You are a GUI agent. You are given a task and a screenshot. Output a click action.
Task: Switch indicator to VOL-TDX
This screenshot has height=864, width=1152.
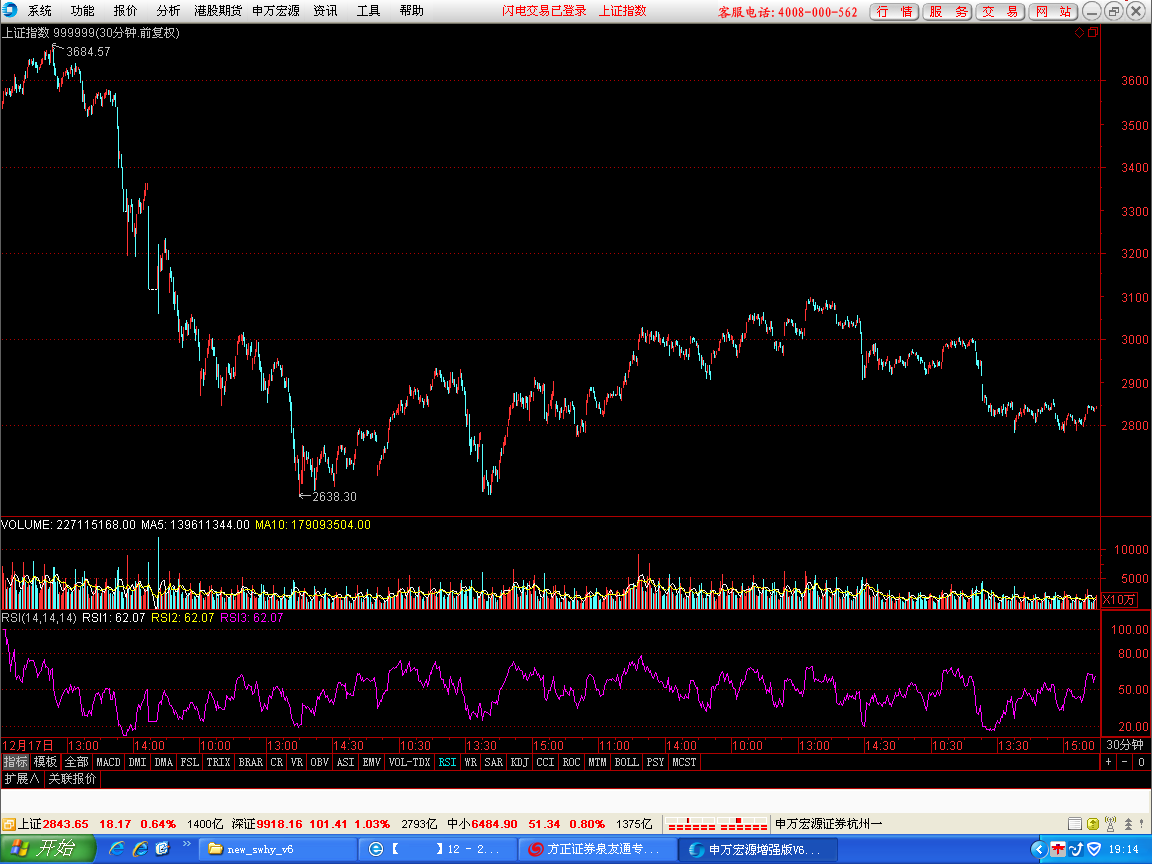pos(409,762)
